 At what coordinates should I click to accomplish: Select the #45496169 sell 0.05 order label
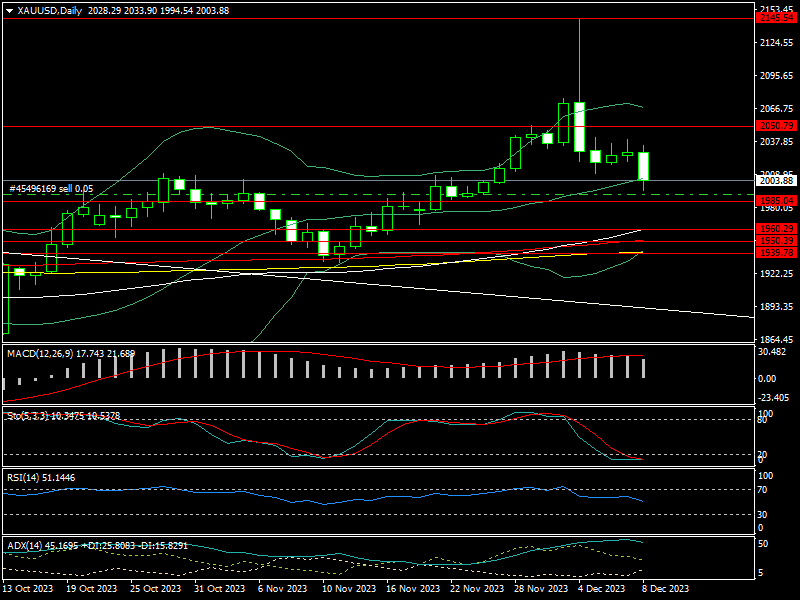click(x=51, y=188)
